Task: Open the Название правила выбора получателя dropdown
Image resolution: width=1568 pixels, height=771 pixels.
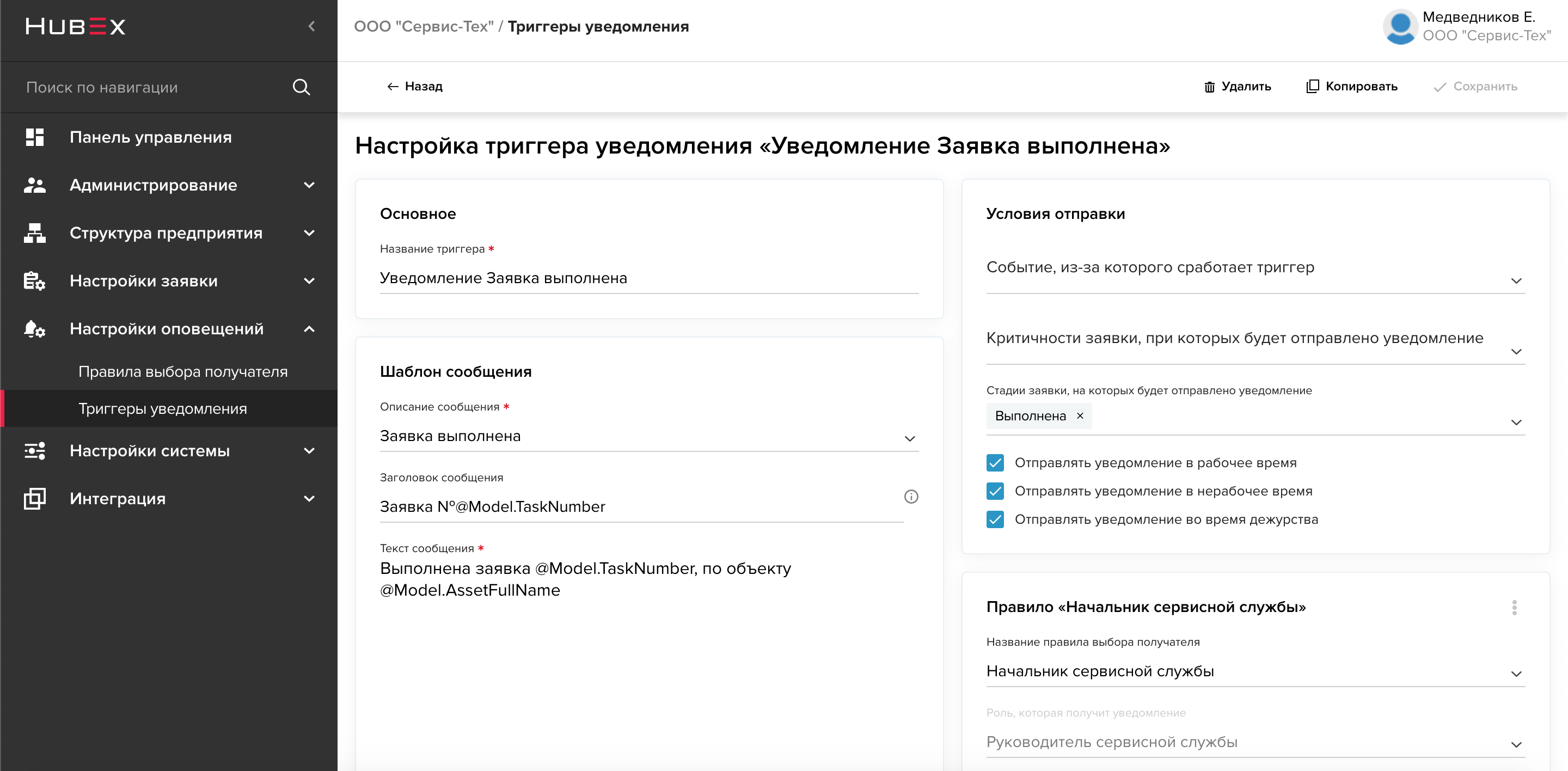Action: click(x=1255, y=672)
